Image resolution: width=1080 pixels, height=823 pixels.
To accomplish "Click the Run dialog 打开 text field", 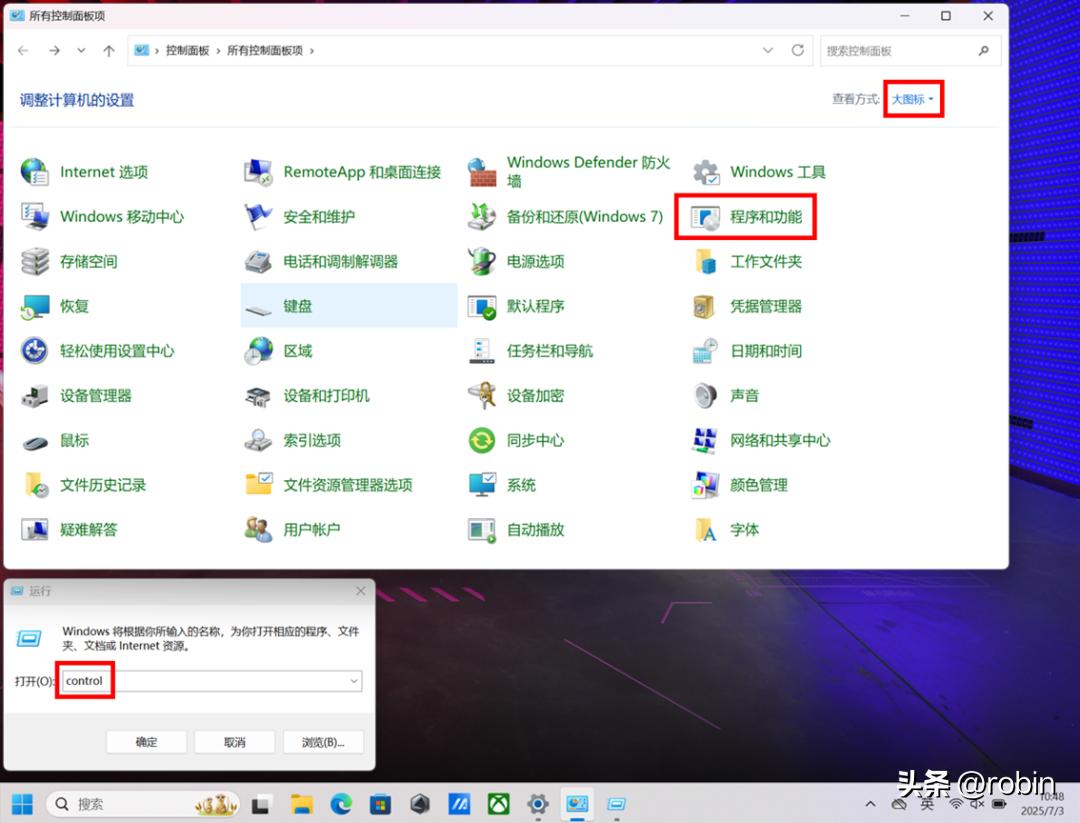I will (211, 681).
